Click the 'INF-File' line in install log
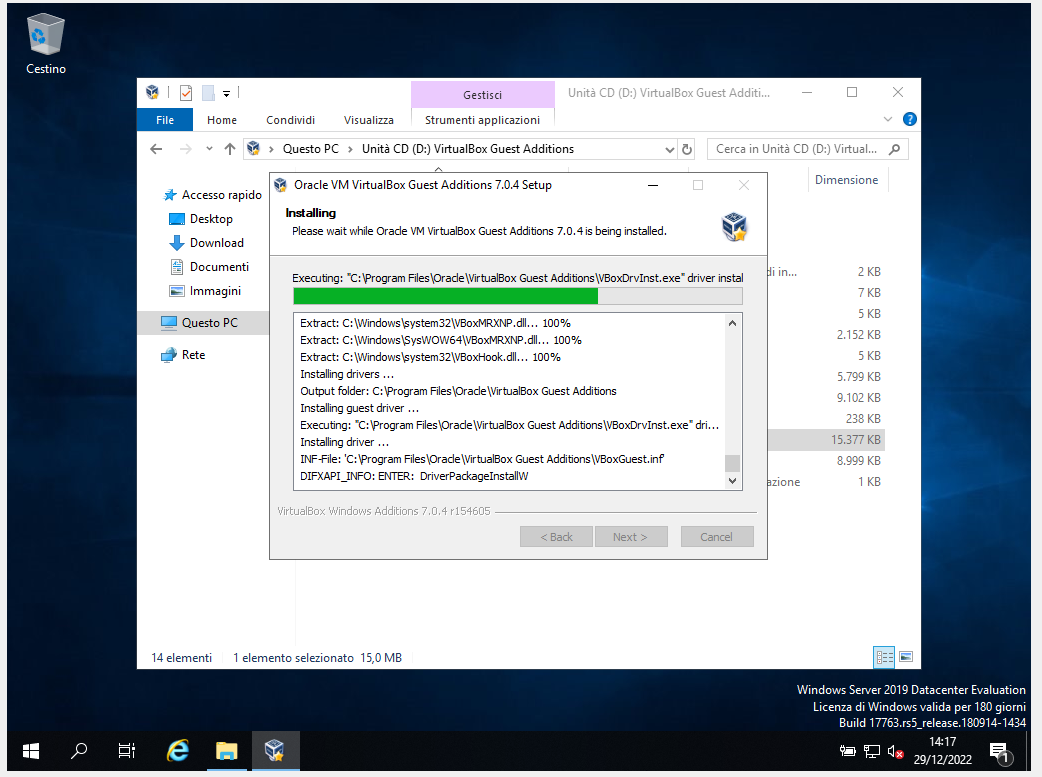The height and width of the screenshot is (777, 1042). [x=482, y=459]
